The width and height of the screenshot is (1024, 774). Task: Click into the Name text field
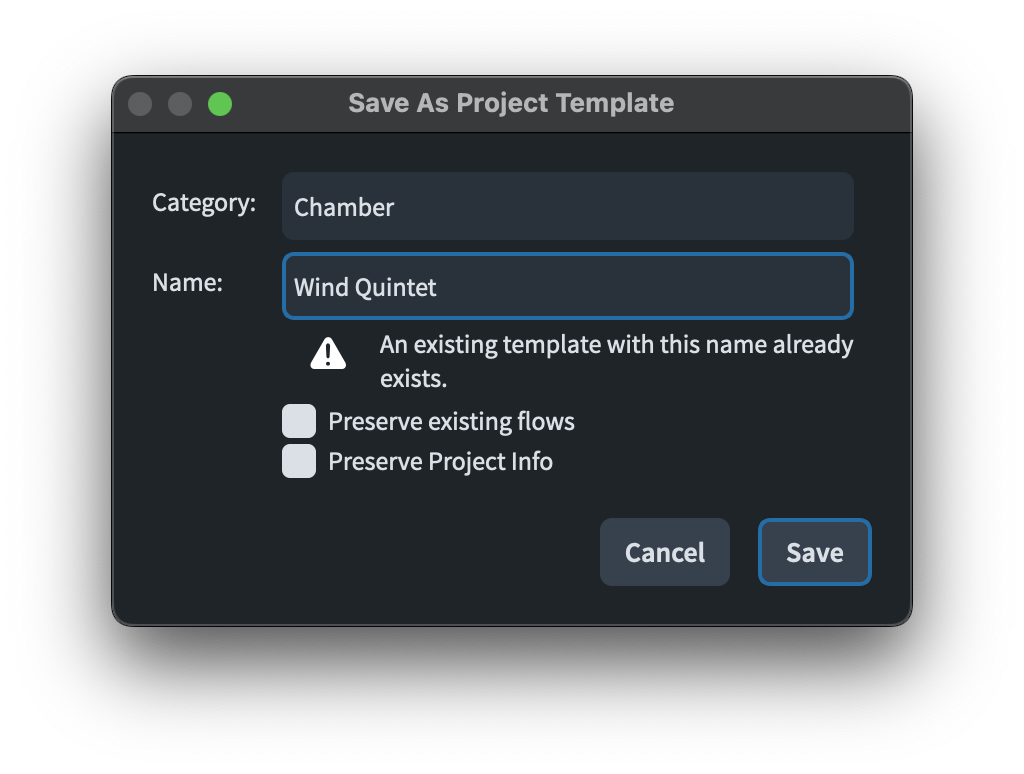[567, 287]
